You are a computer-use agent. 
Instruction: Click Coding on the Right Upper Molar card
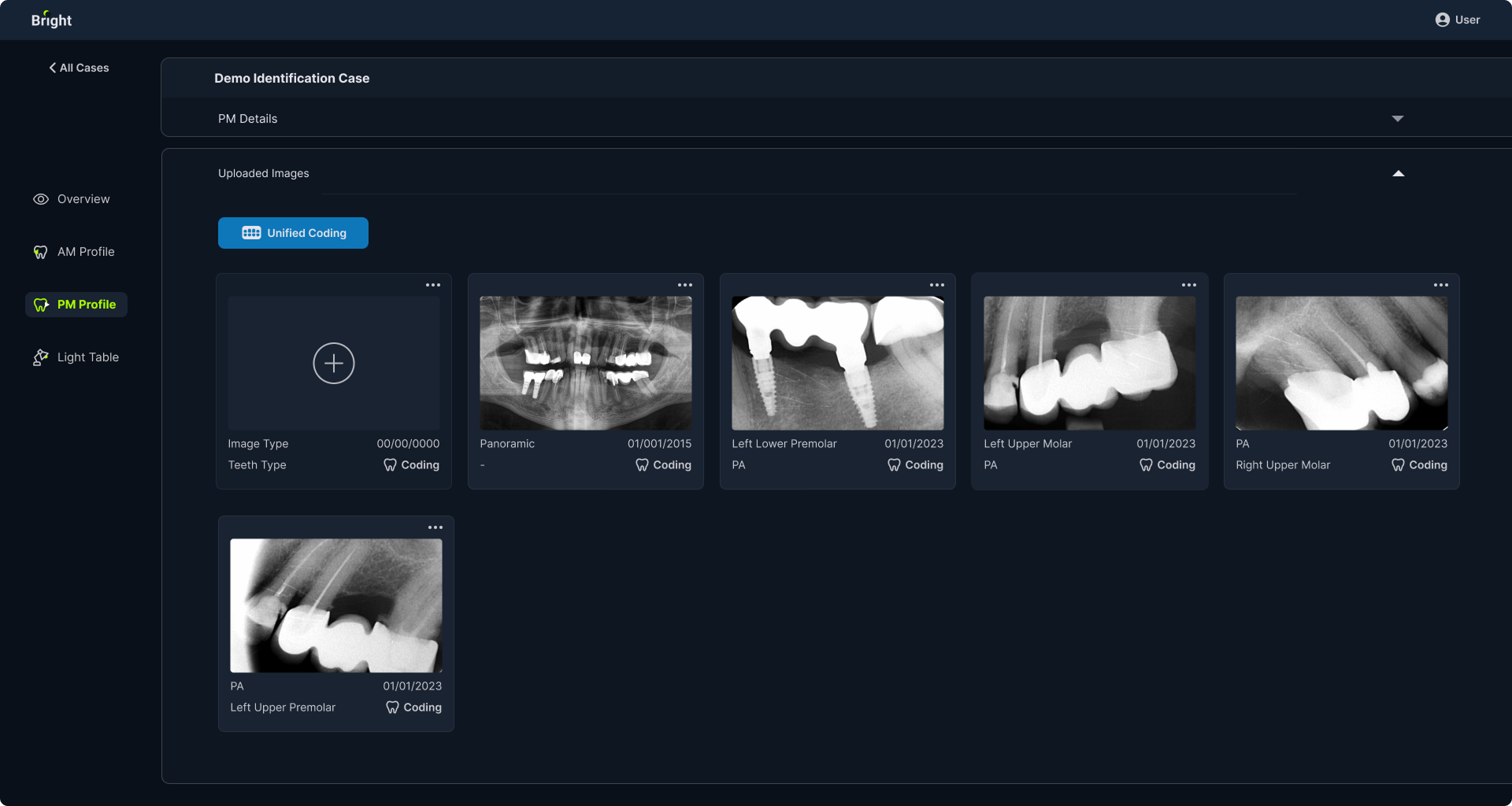(x=1419, y=465)
